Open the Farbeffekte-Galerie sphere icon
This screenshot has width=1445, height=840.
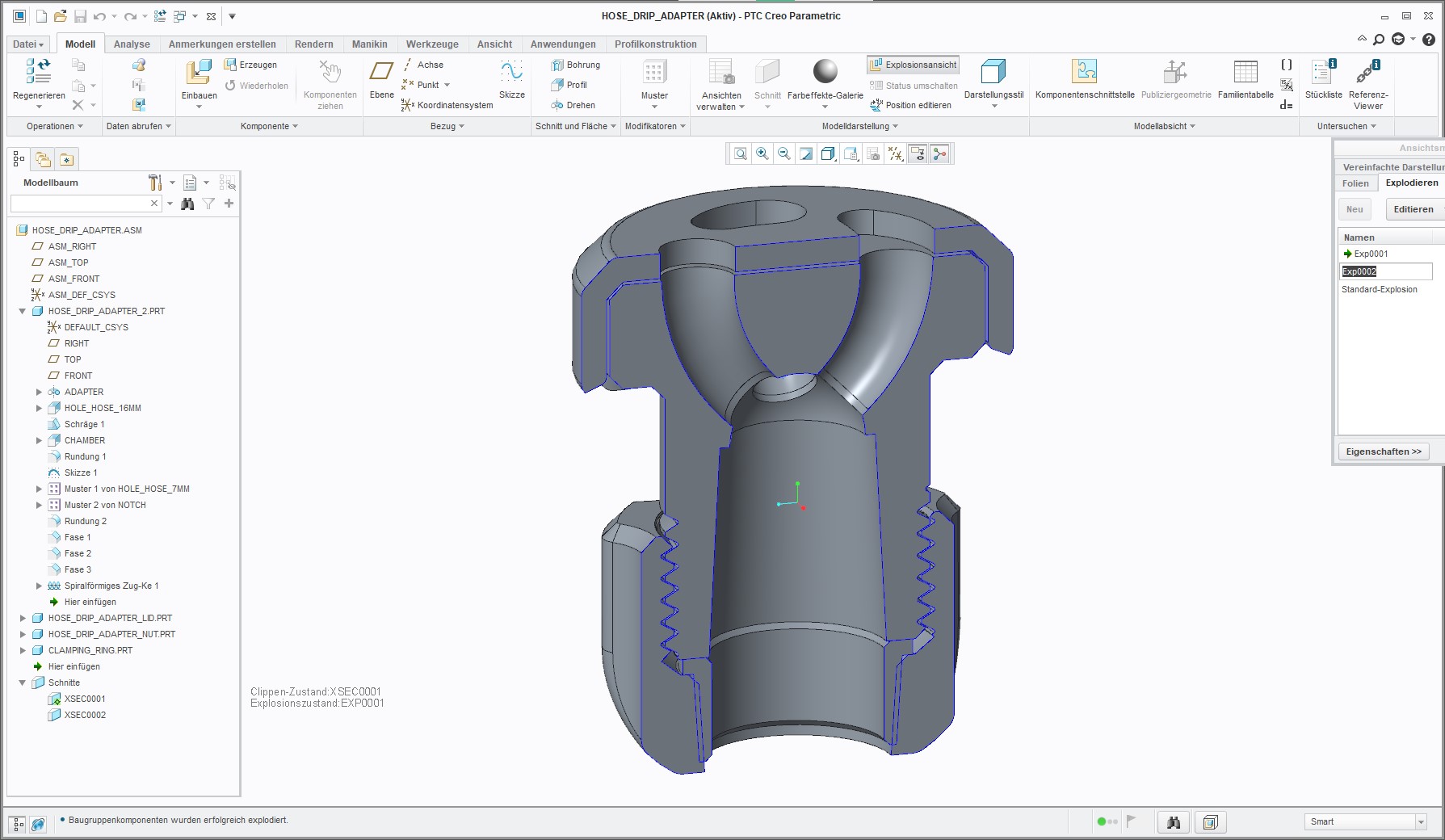coord(825,71)
